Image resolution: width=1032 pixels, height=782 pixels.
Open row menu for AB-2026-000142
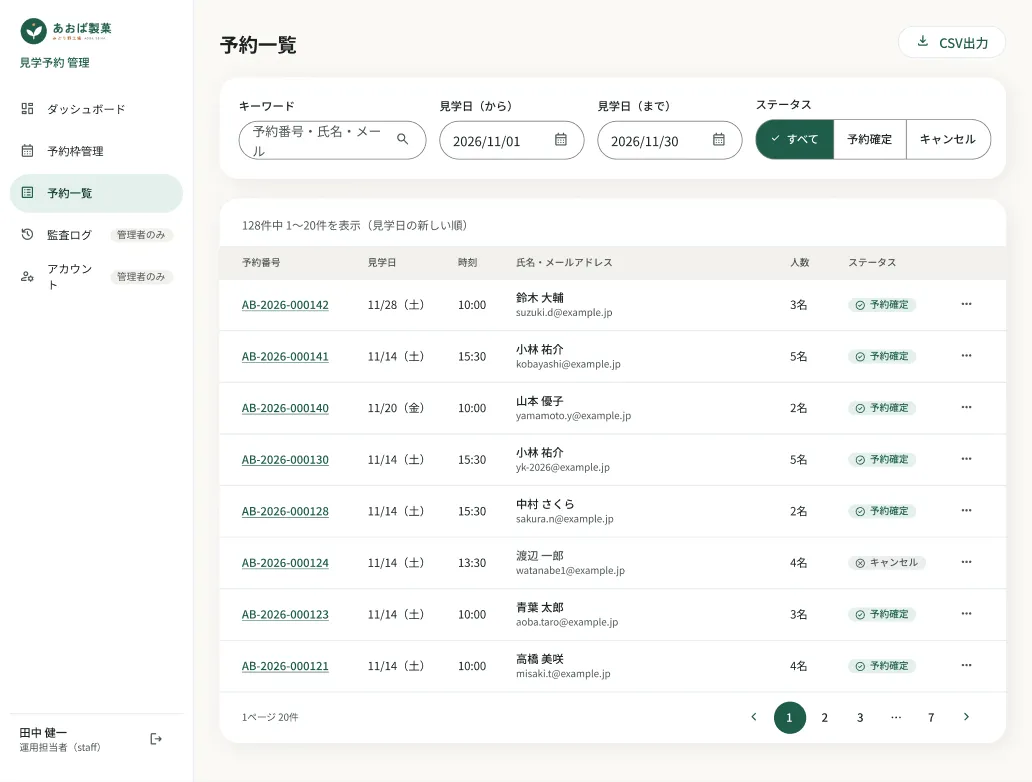pos(966,304)
